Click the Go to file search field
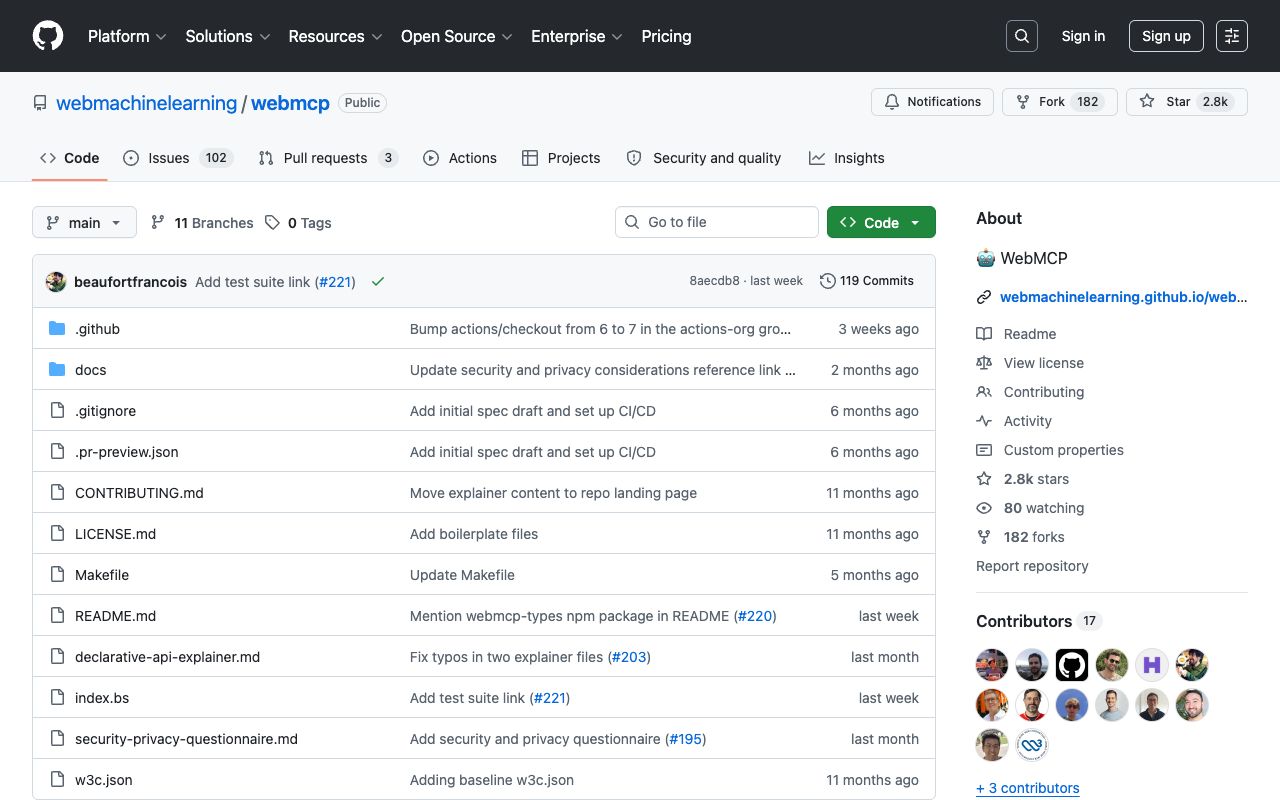 coord(717,222)
